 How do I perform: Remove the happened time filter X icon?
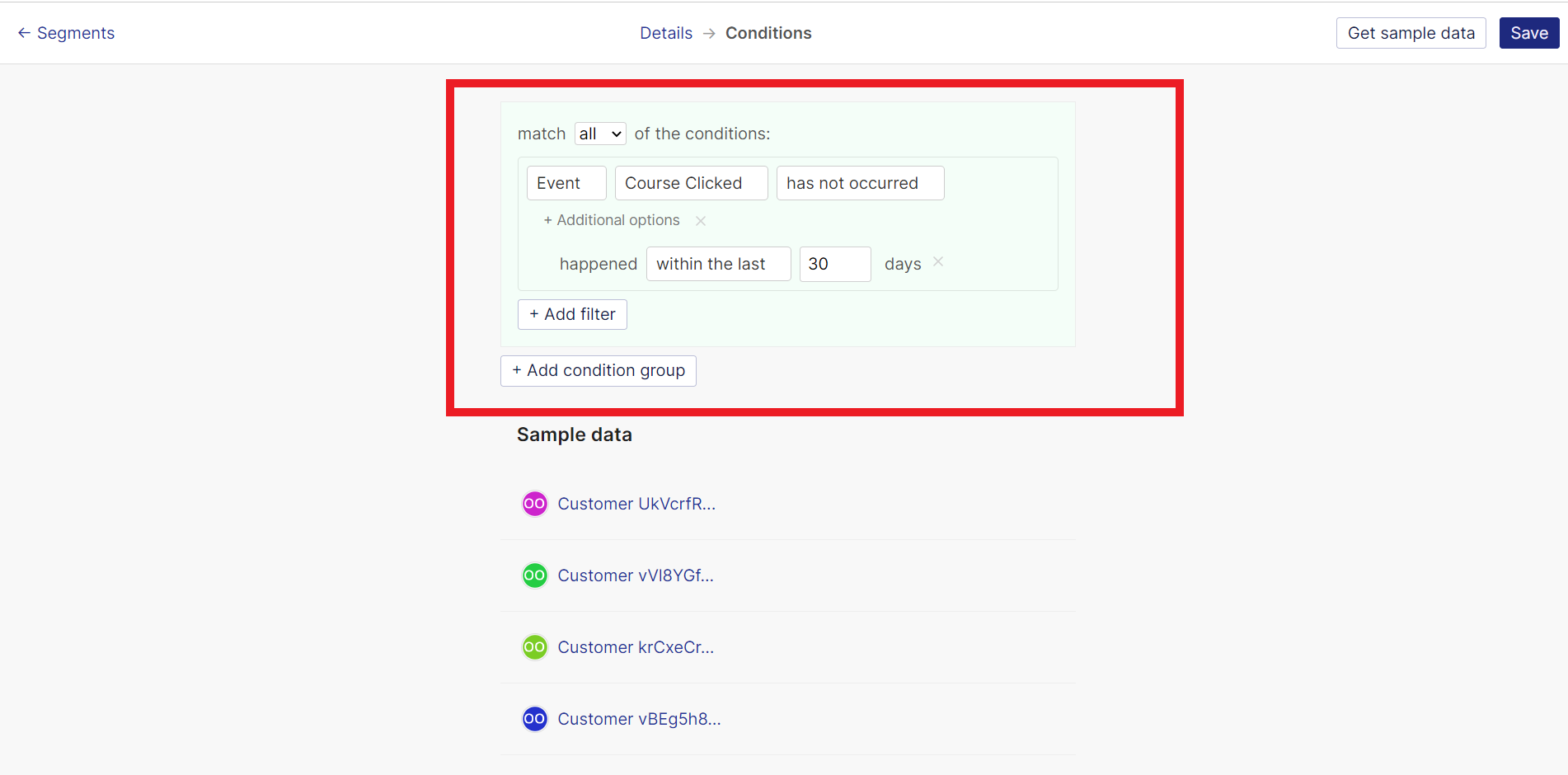pyautogui.click(x=938, y=262)
